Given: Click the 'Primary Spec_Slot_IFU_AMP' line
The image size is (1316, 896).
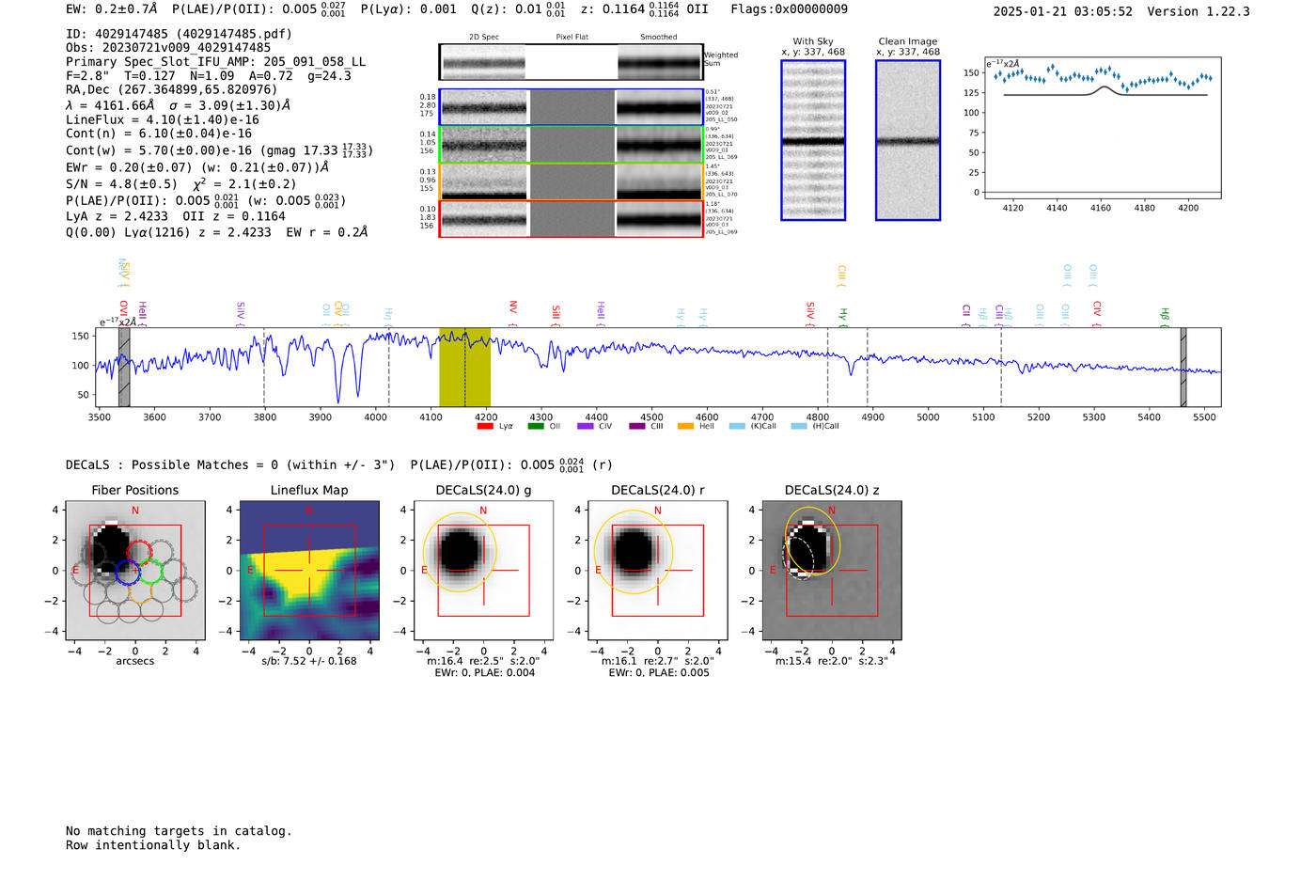Looking at the screenshot, I should point(215,61).
